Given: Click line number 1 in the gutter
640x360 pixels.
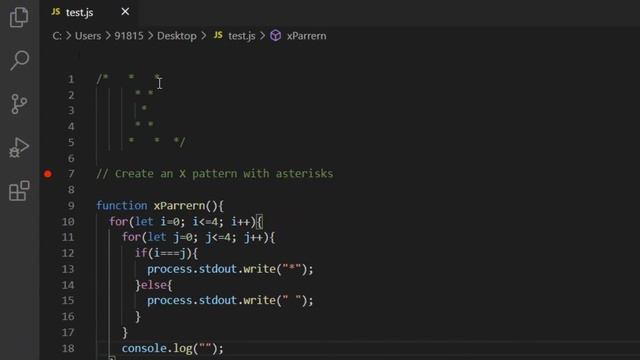Looking at the screenshot, I should pyautogui.click(x=71, y=79).
